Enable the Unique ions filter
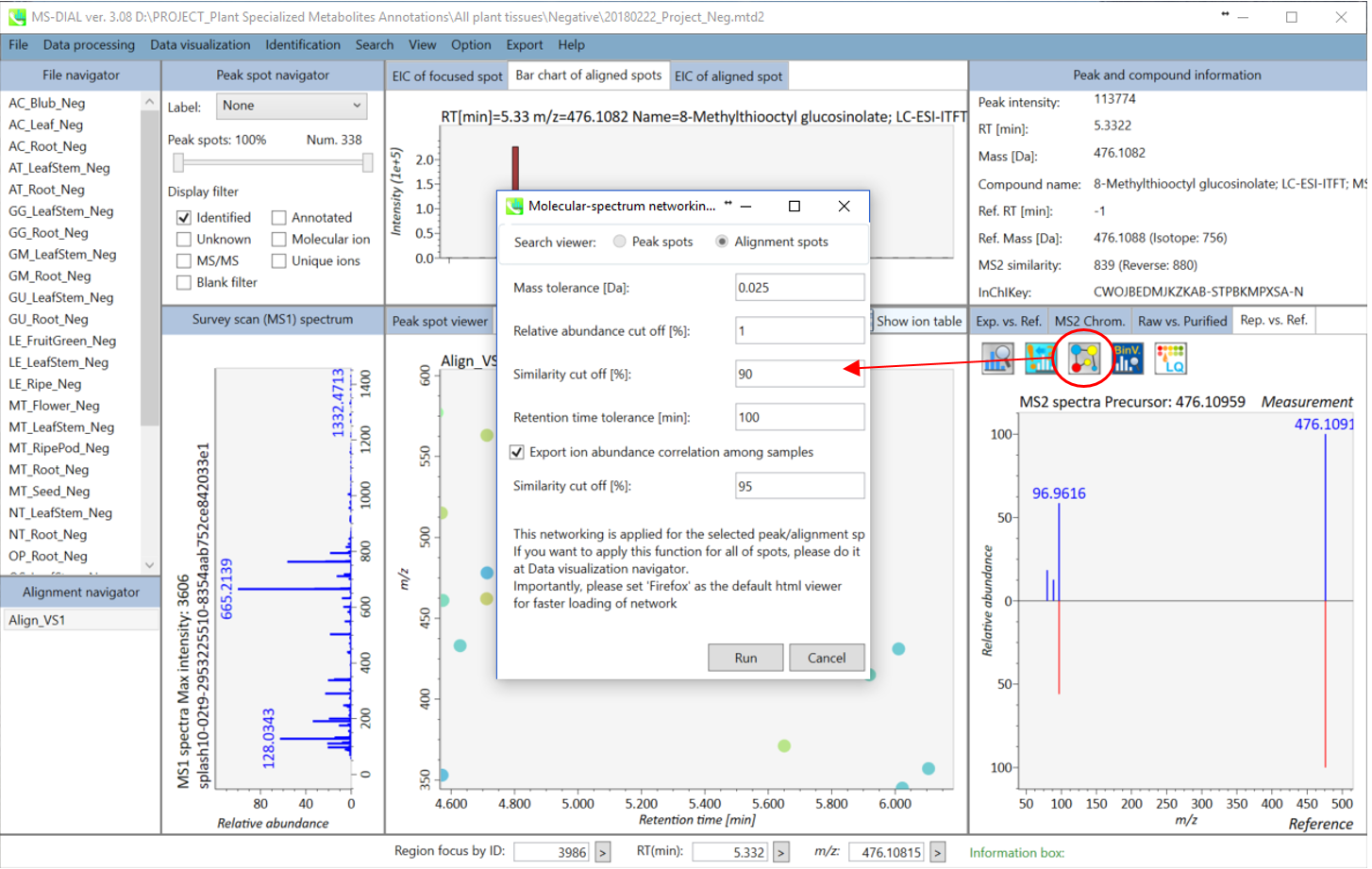 click(x=279, y=261)
